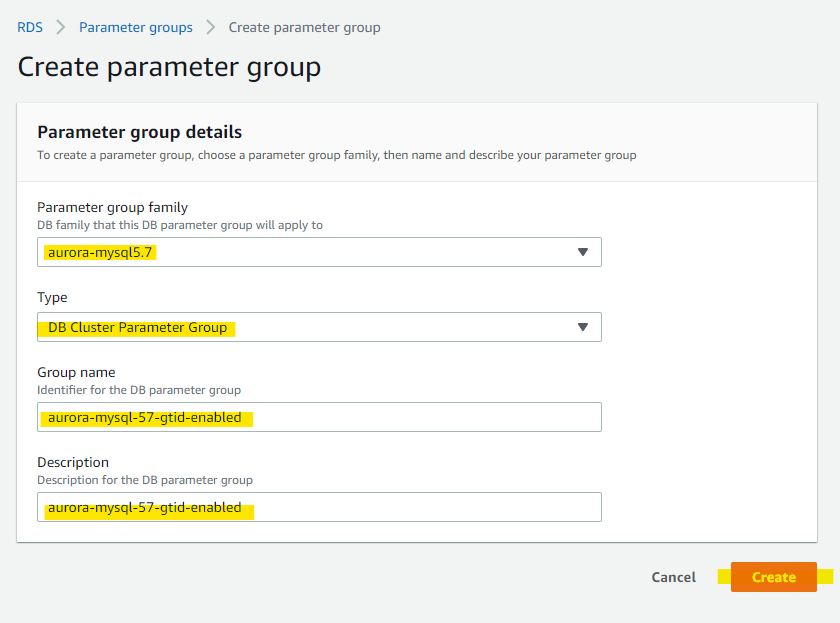Image resolution: width=840 pixels, height=623 pixels.
Task: Click the large 'Create parameter group' page heading
Action: click(x=169, y=67)
